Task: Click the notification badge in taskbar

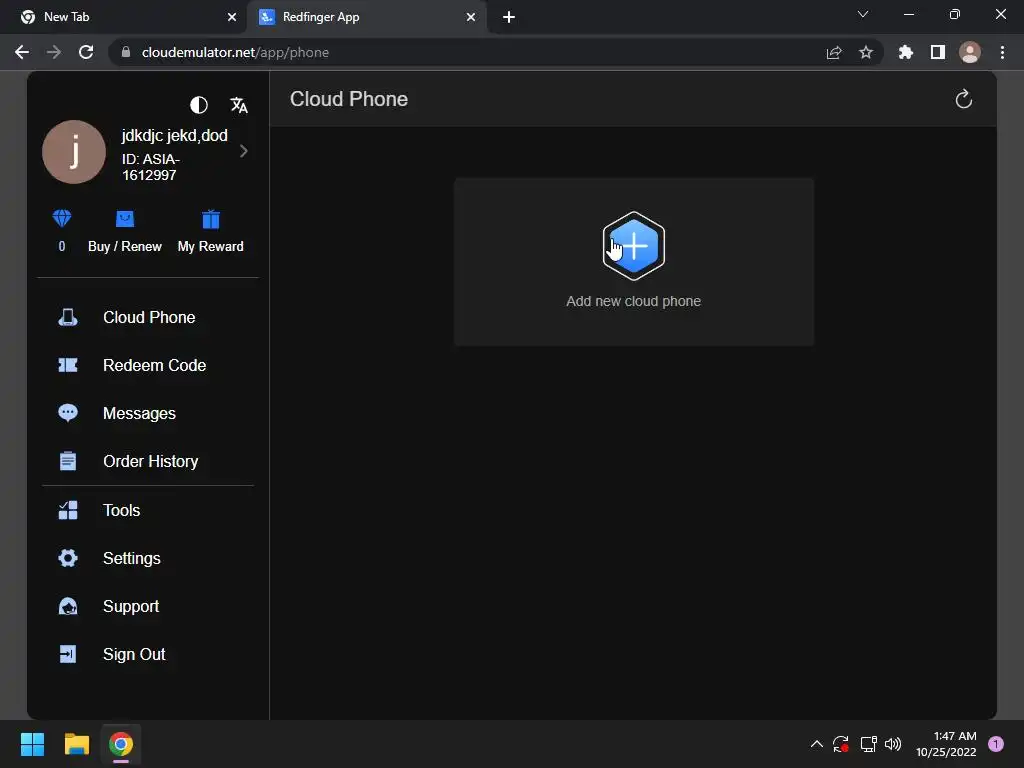Action: click(x=996, y=744)
